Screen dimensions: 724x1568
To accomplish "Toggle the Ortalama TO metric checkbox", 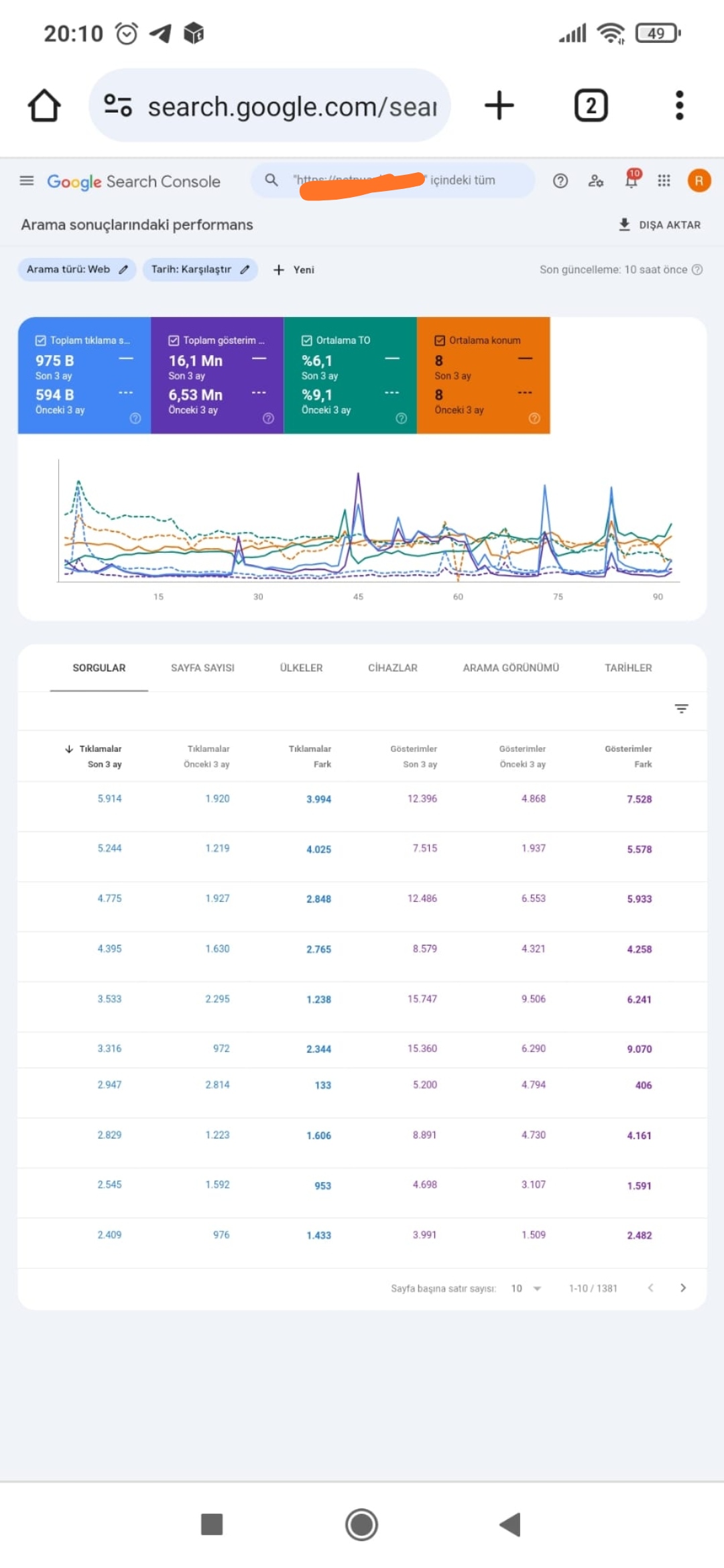I will pos(307,340).
